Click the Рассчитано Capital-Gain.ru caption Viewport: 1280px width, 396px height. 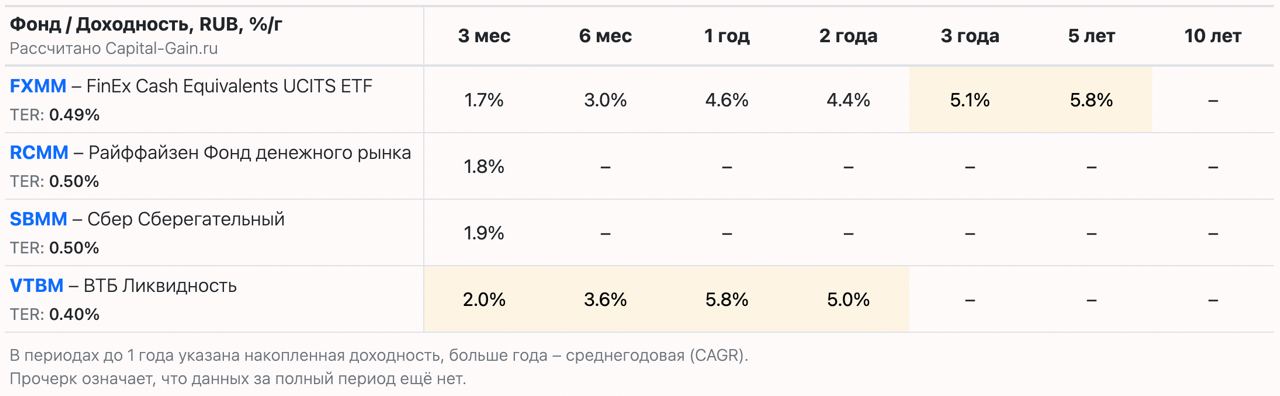click(114, 47)
